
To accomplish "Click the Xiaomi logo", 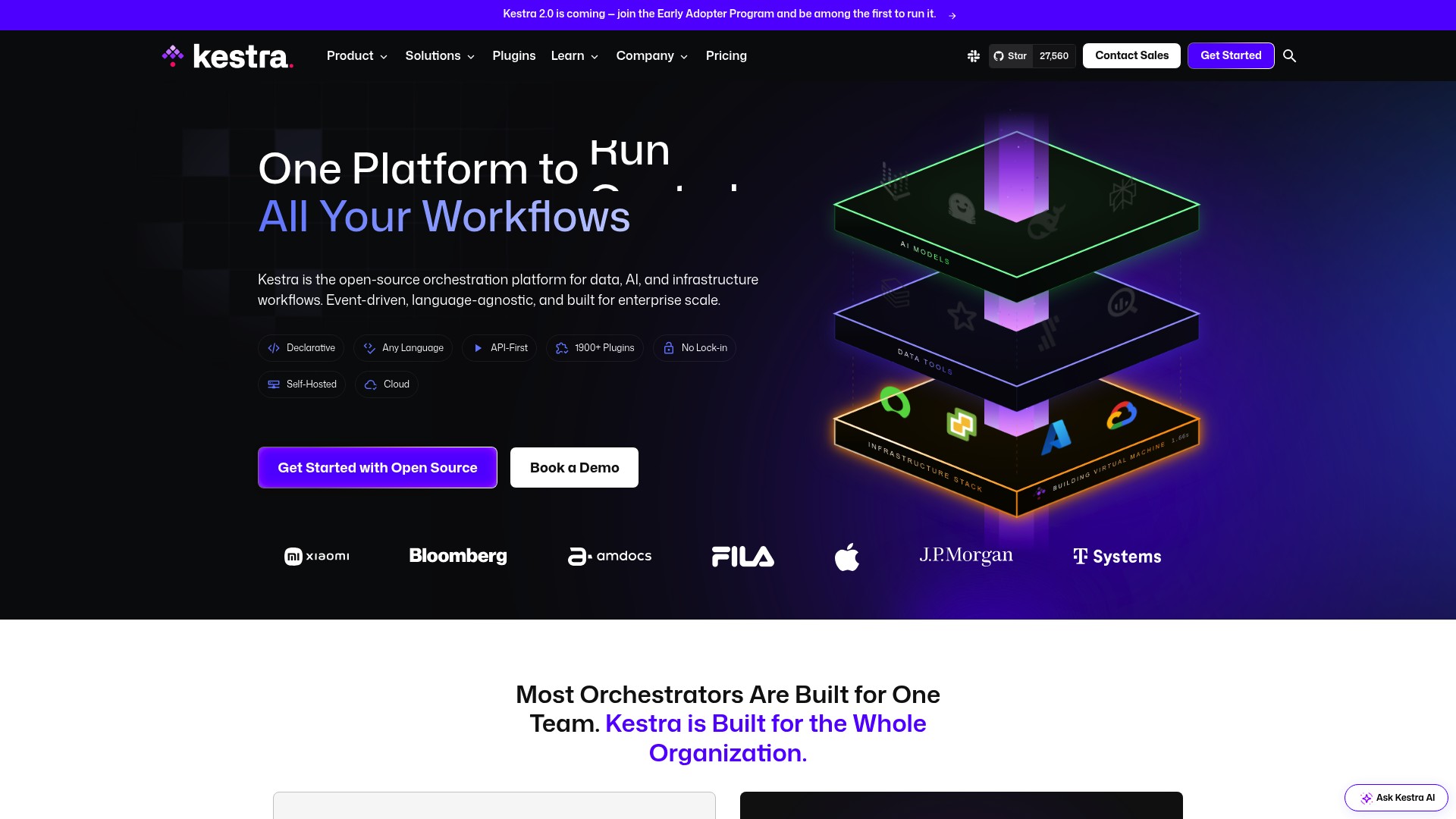I will pos(317,557).
